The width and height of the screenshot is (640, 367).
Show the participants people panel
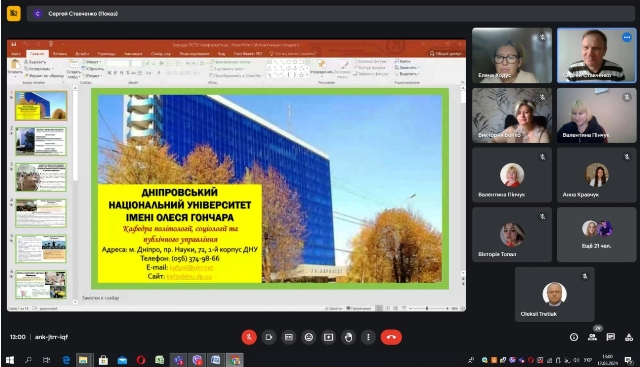click(x=592, y=337)
